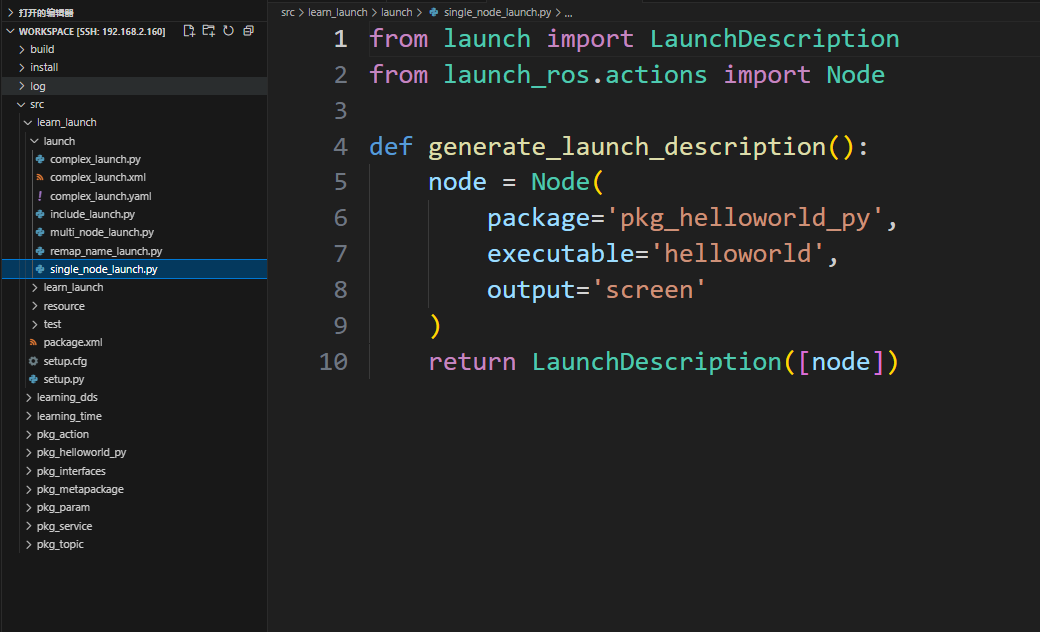Open complex_launch.py by its Python icon
Screen dimensions: 1040x632
click(x=40, y=159)
